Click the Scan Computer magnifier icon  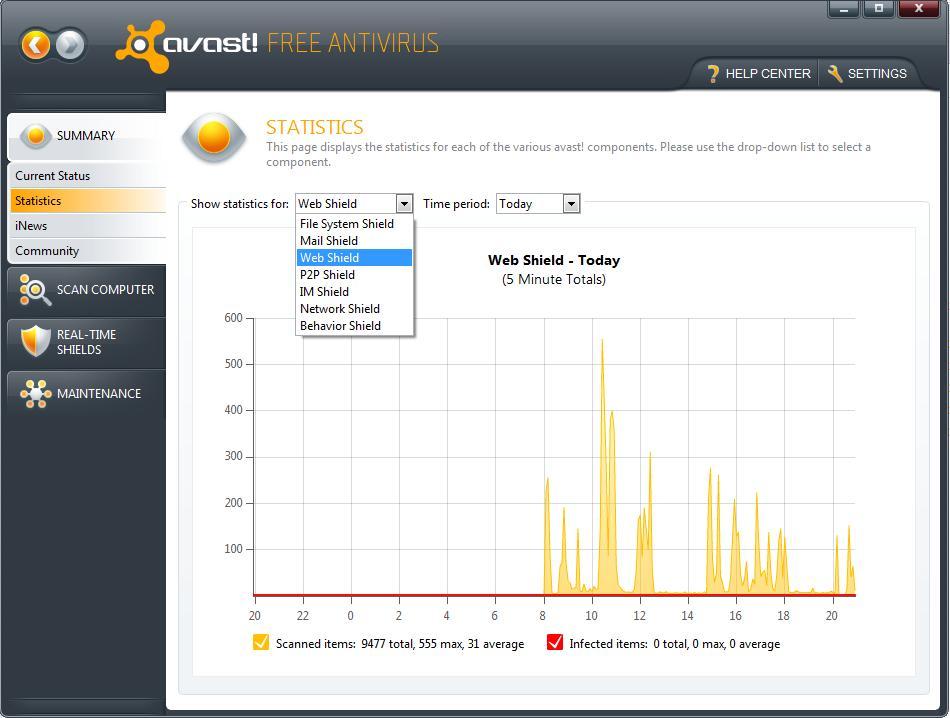tap(34, 290)
